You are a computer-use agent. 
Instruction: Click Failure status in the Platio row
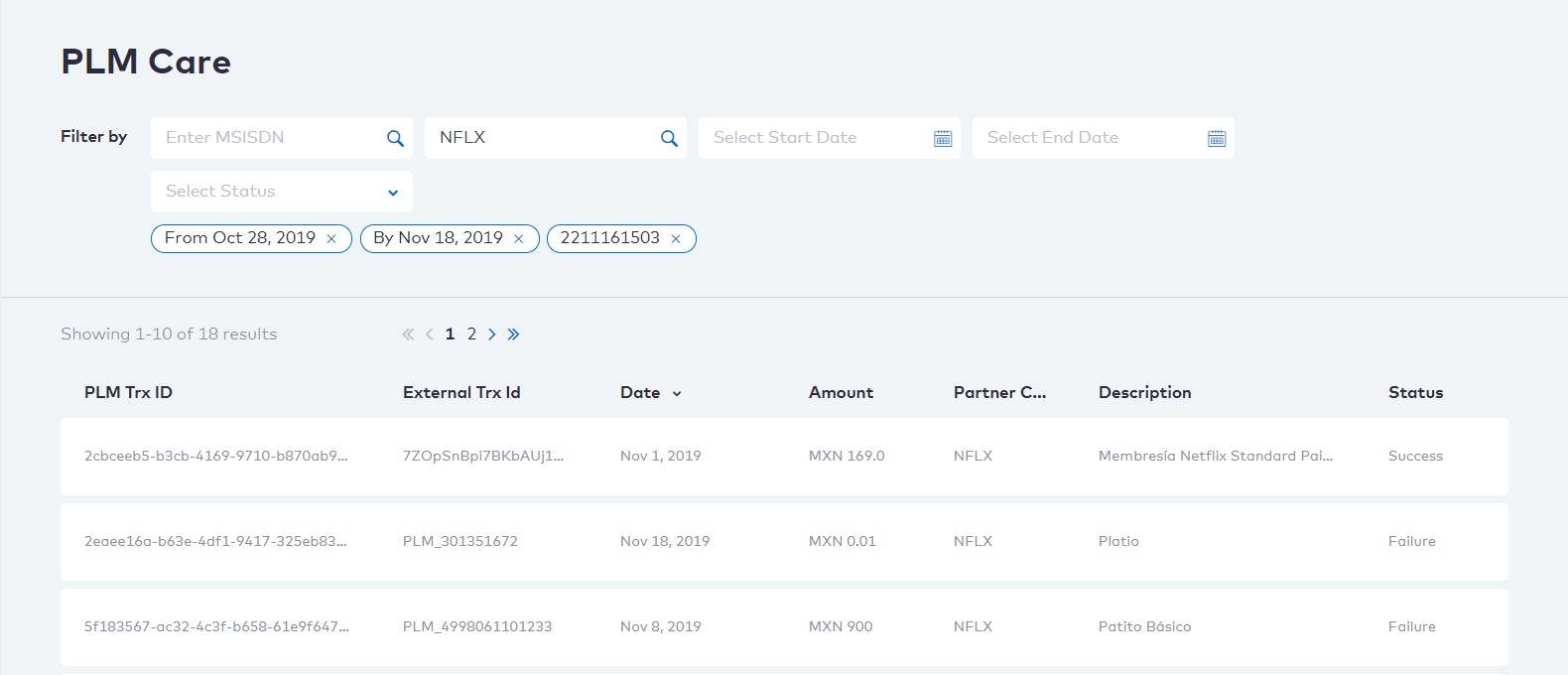[x=1411, y=542]
